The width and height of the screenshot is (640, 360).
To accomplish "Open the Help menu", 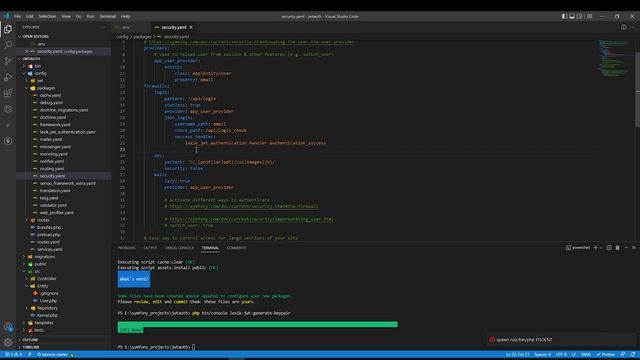I will (x=125, y=16).
